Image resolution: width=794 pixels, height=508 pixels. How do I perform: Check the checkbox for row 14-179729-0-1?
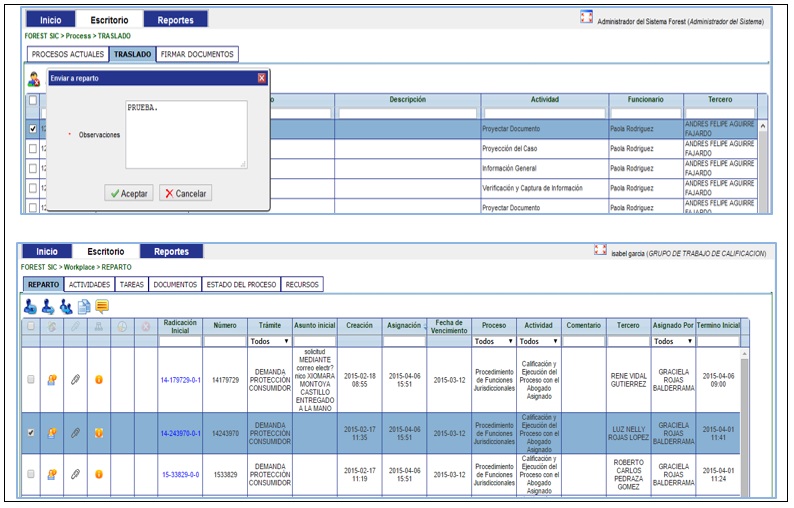[x=31, y=379]
